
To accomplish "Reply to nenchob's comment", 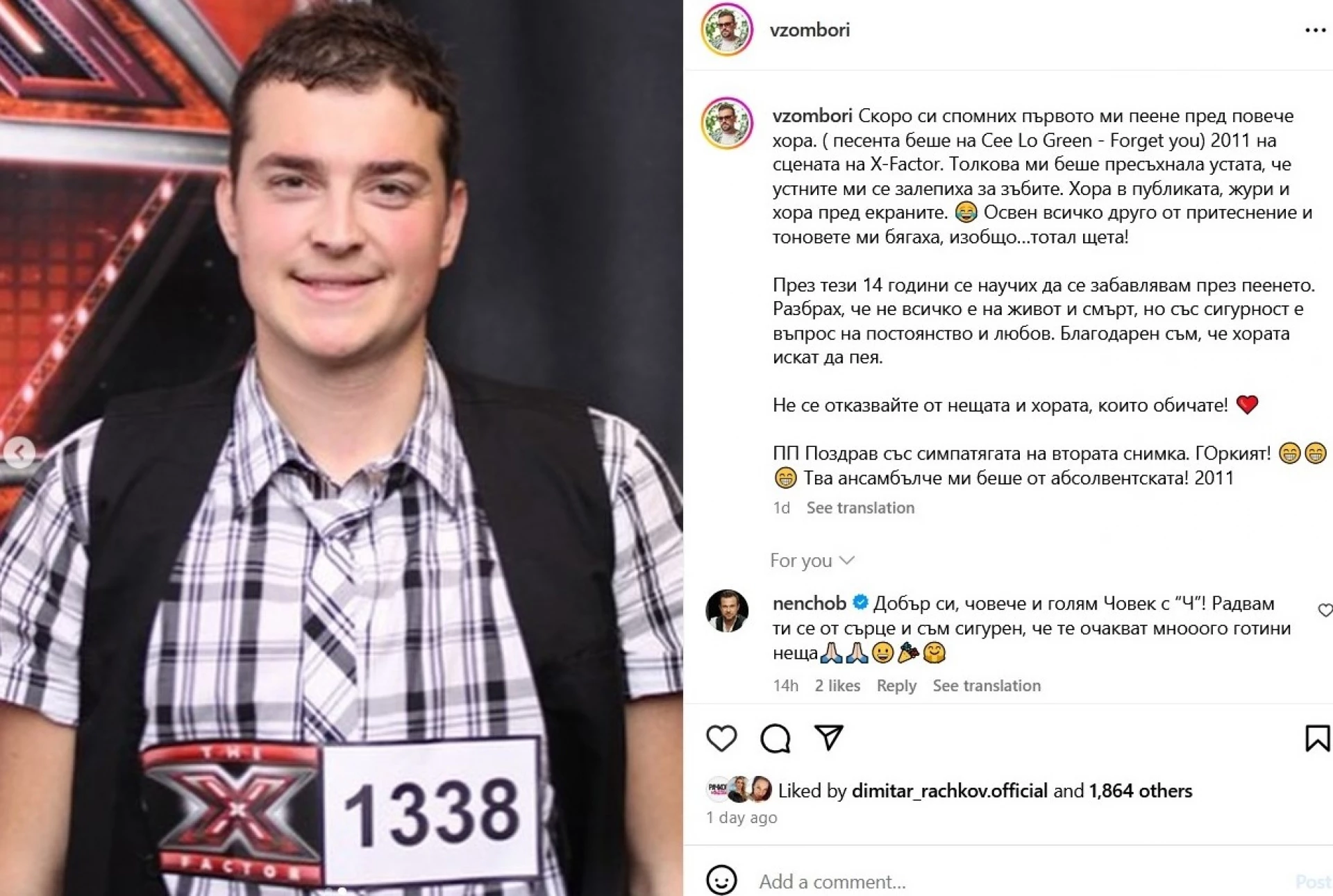I will coord(896,686).
